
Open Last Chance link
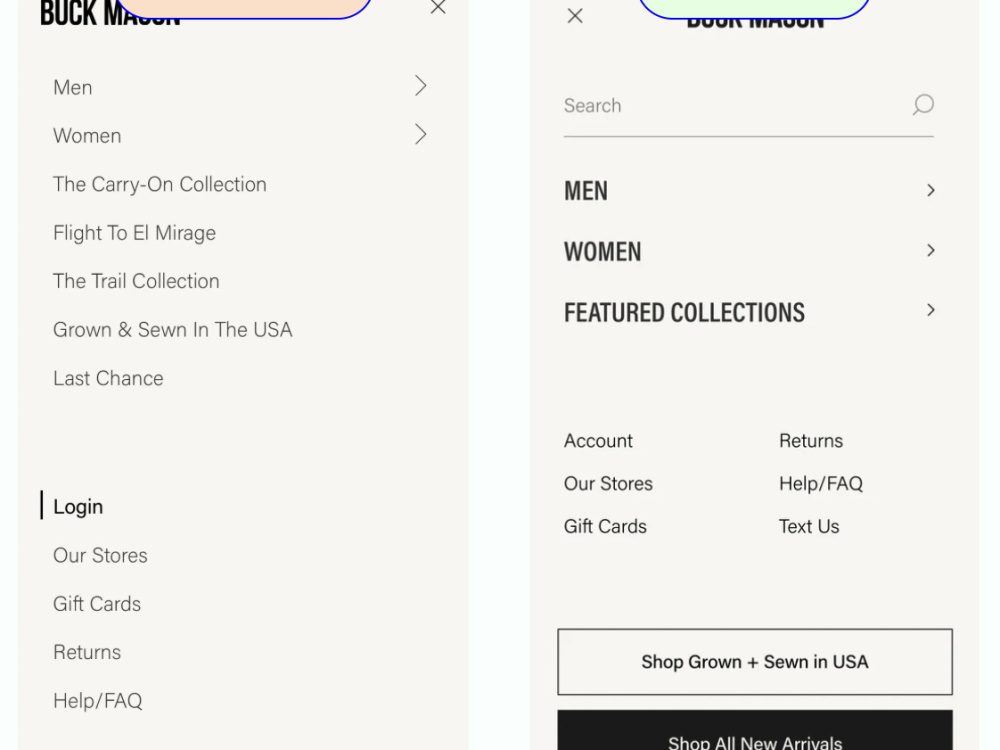coord(108,378)
